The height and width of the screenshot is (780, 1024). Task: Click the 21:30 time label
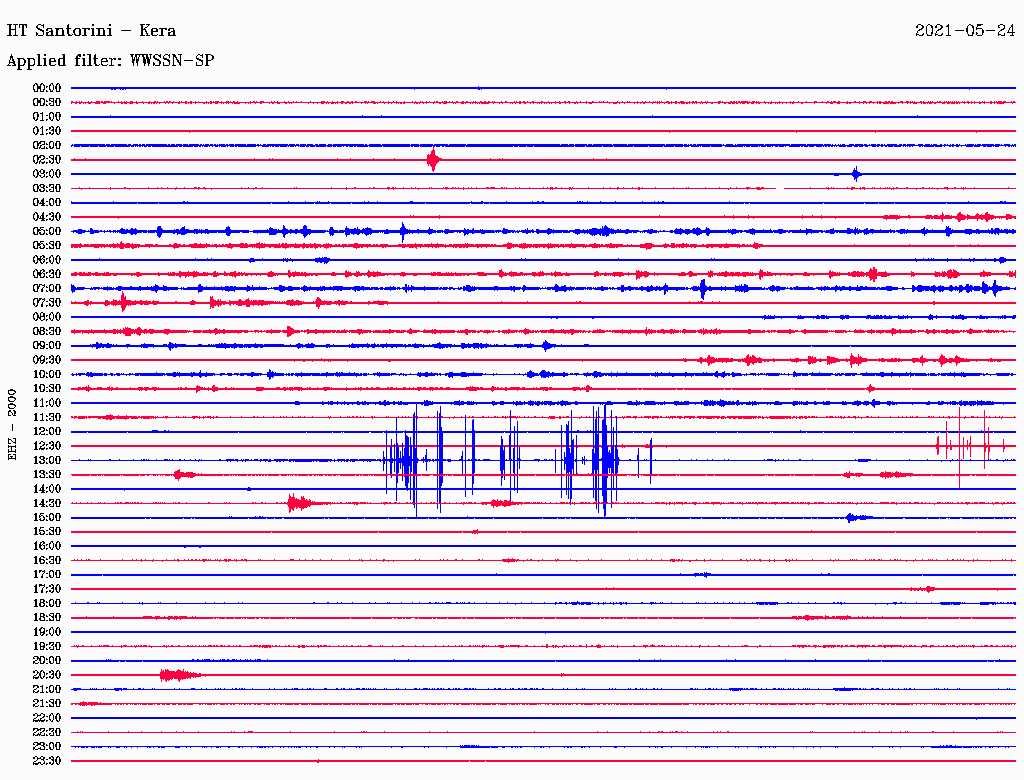tap(47, 704)
